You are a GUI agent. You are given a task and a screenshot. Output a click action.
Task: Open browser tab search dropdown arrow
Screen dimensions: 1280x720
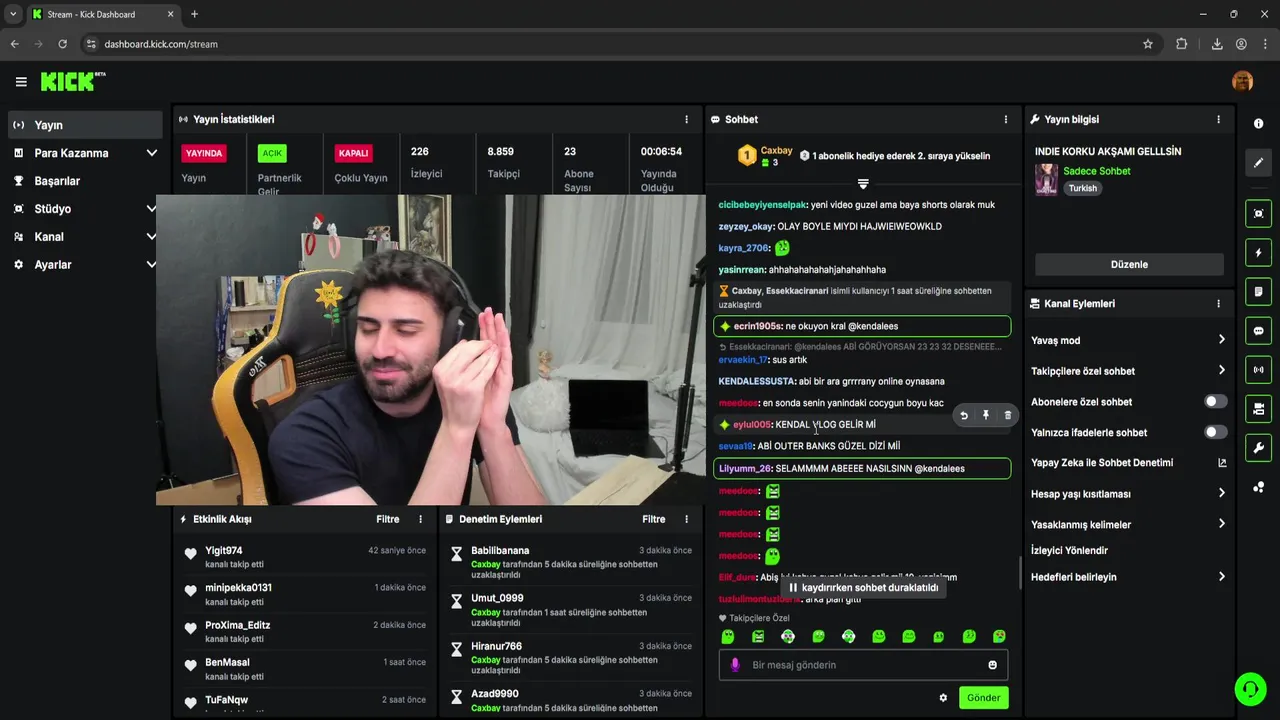coord(13,14)
